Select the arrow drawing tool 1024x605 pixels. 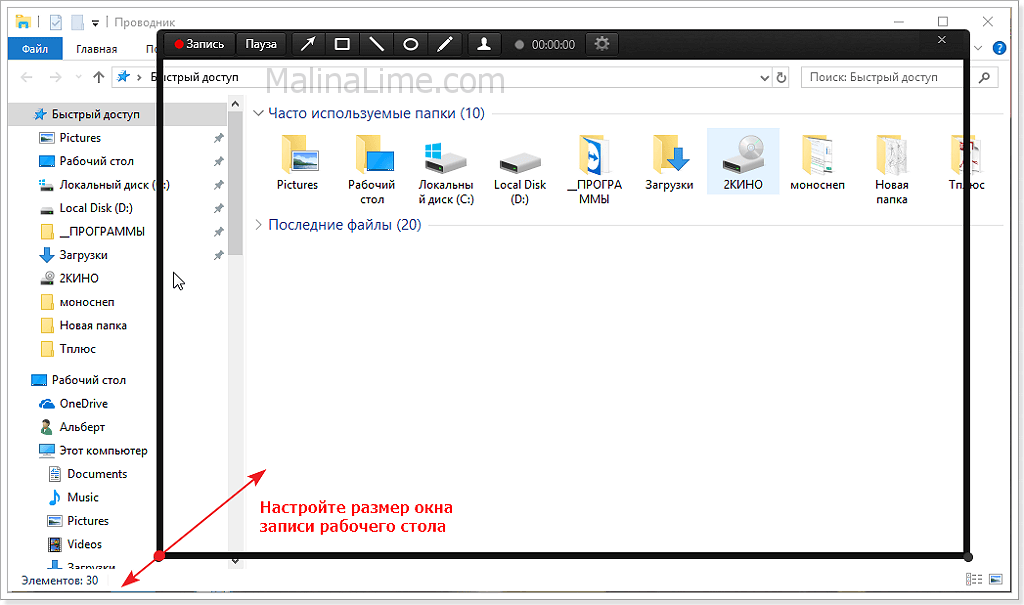click(x=309, y=44)
